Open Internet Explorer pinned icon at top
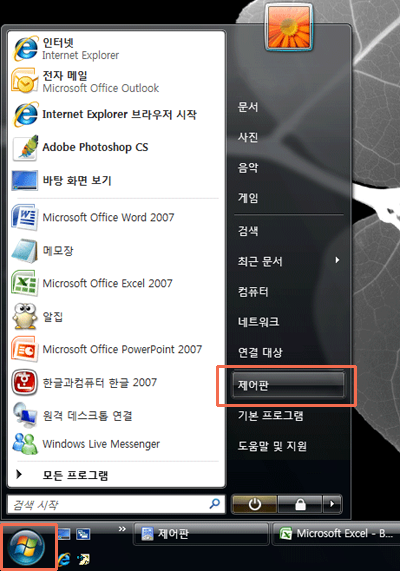The width and height of the screenshot is (400, 571). pos(25,48)
